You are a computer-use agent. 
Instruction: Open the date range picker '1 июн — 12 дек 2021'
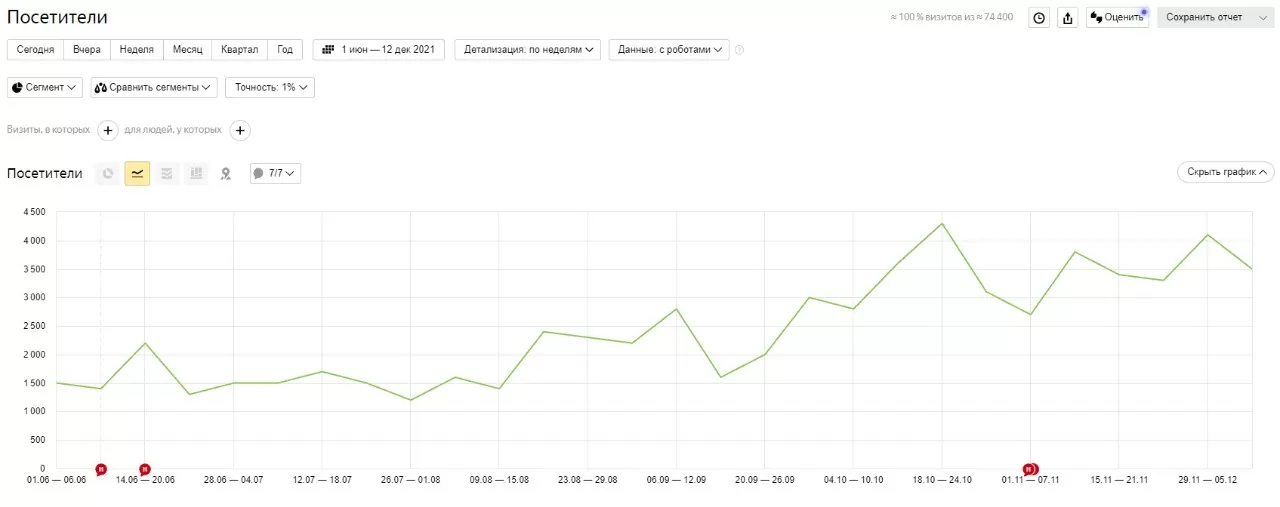[379, 49]
